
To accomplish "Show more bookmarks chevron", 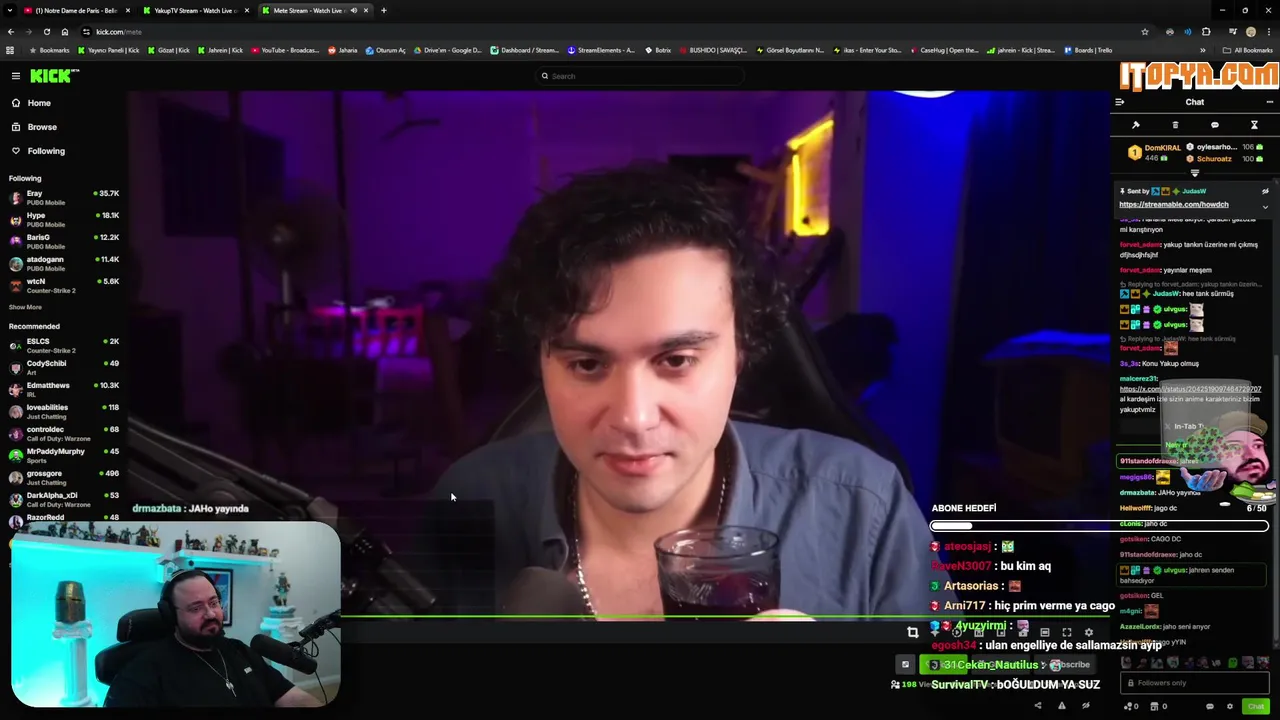I will [x=1203, y=50].
